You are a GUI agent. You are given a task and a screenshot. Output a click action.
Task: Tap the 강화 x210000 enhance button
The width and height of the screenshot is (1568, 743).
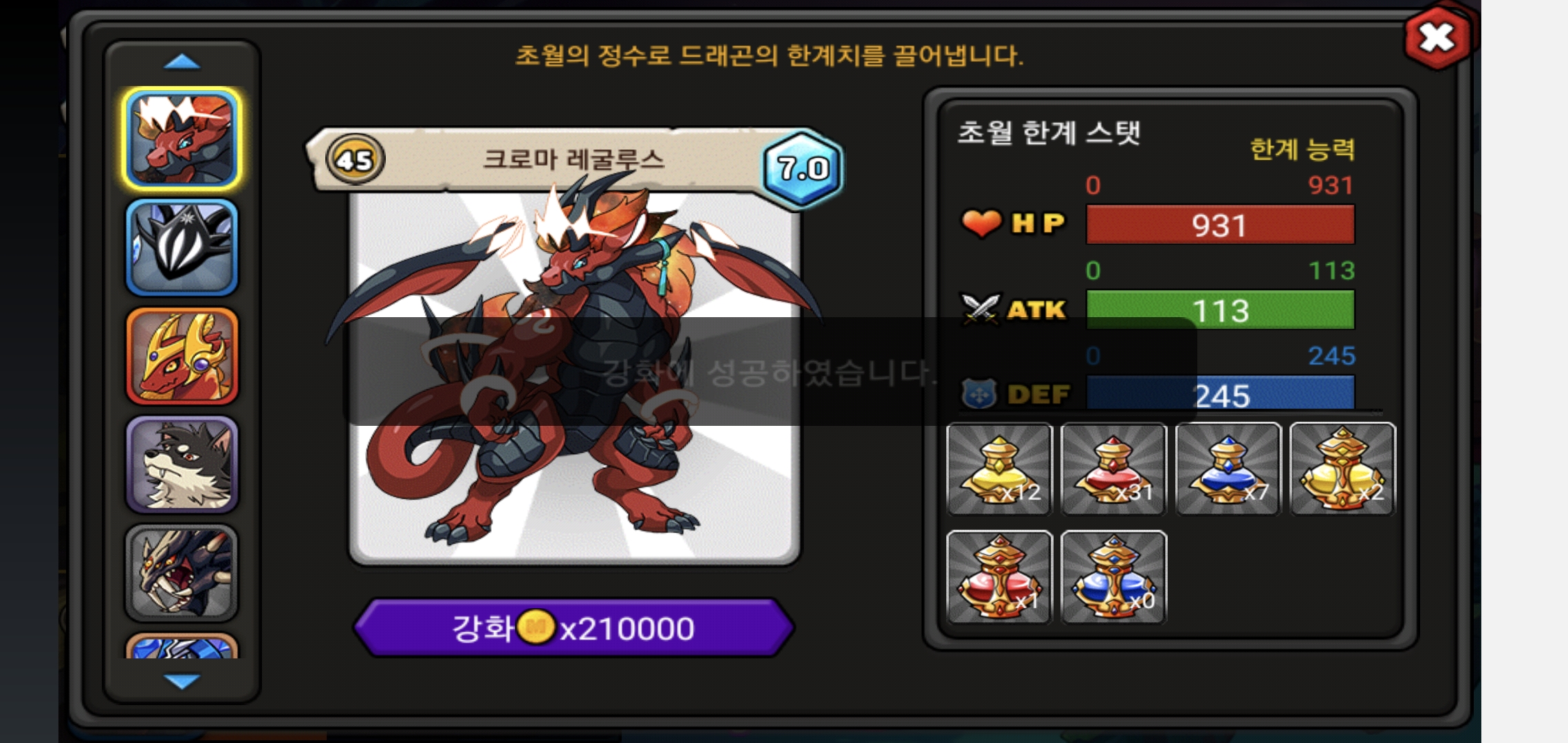pos(574,627)
